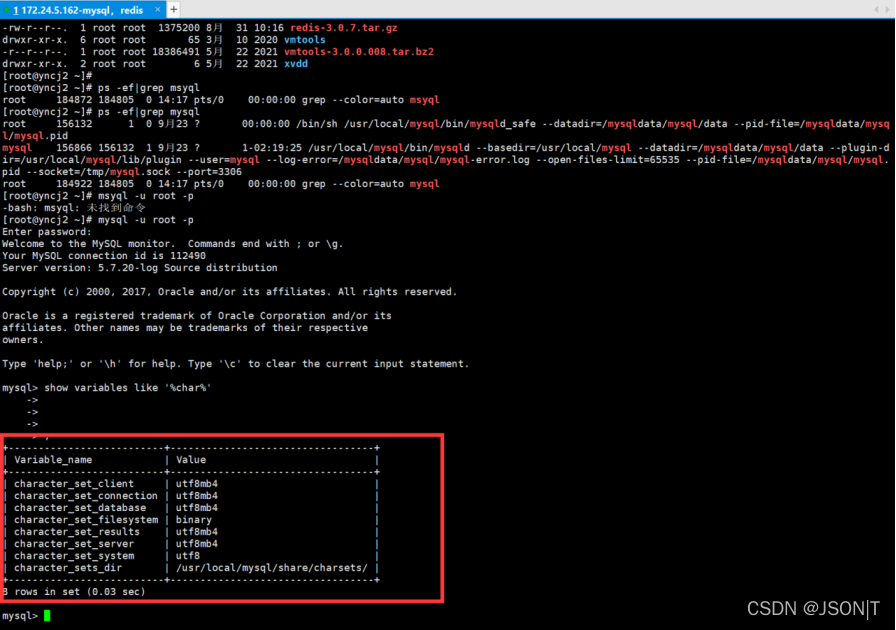Click the character_set_results row name
896x630 pixels.
[x=77, y=532]
